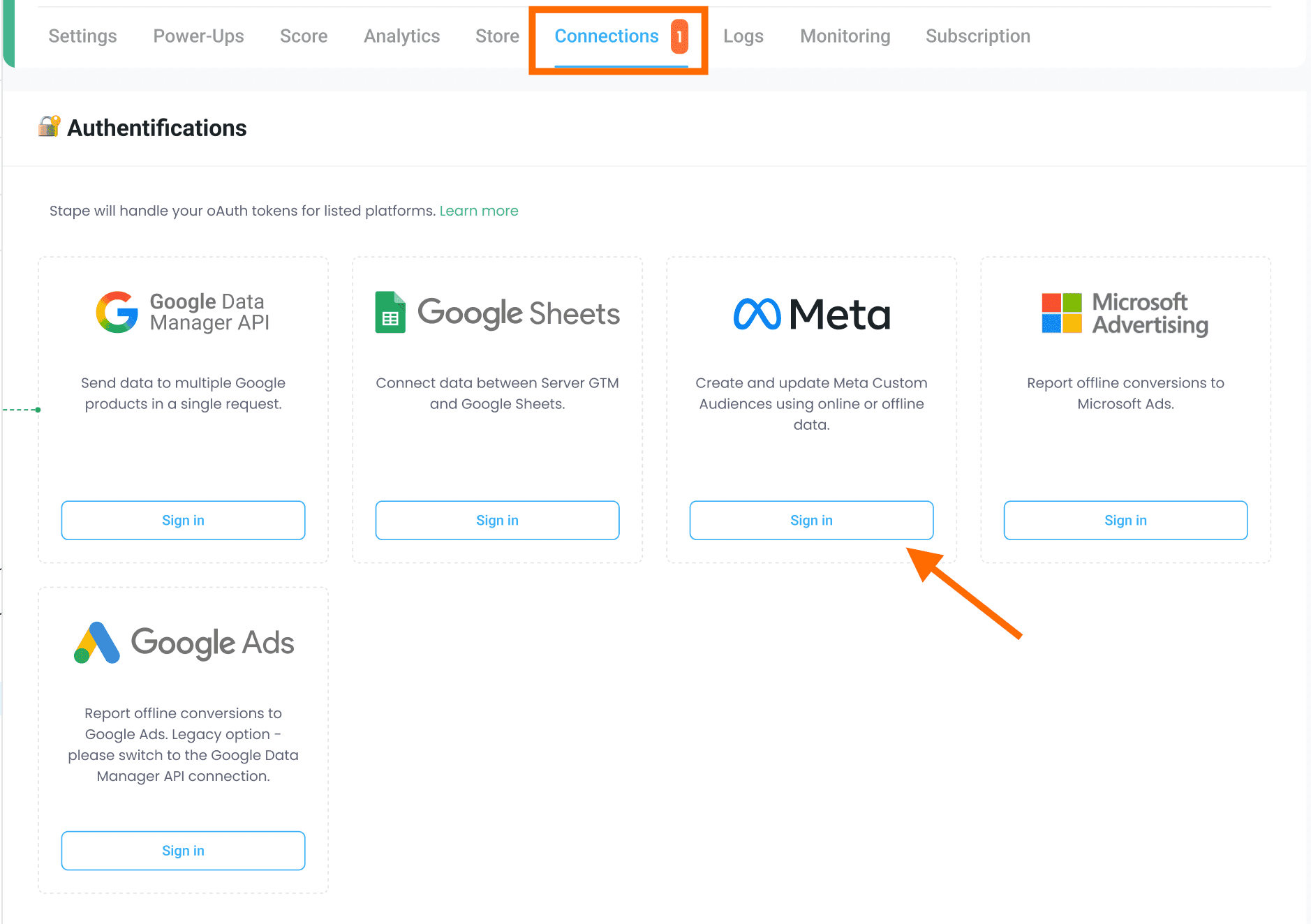Viewport: 1311px width, 924px height.
Task: Sign in to Google Data Manager API
Action: (x=183, y=520)
